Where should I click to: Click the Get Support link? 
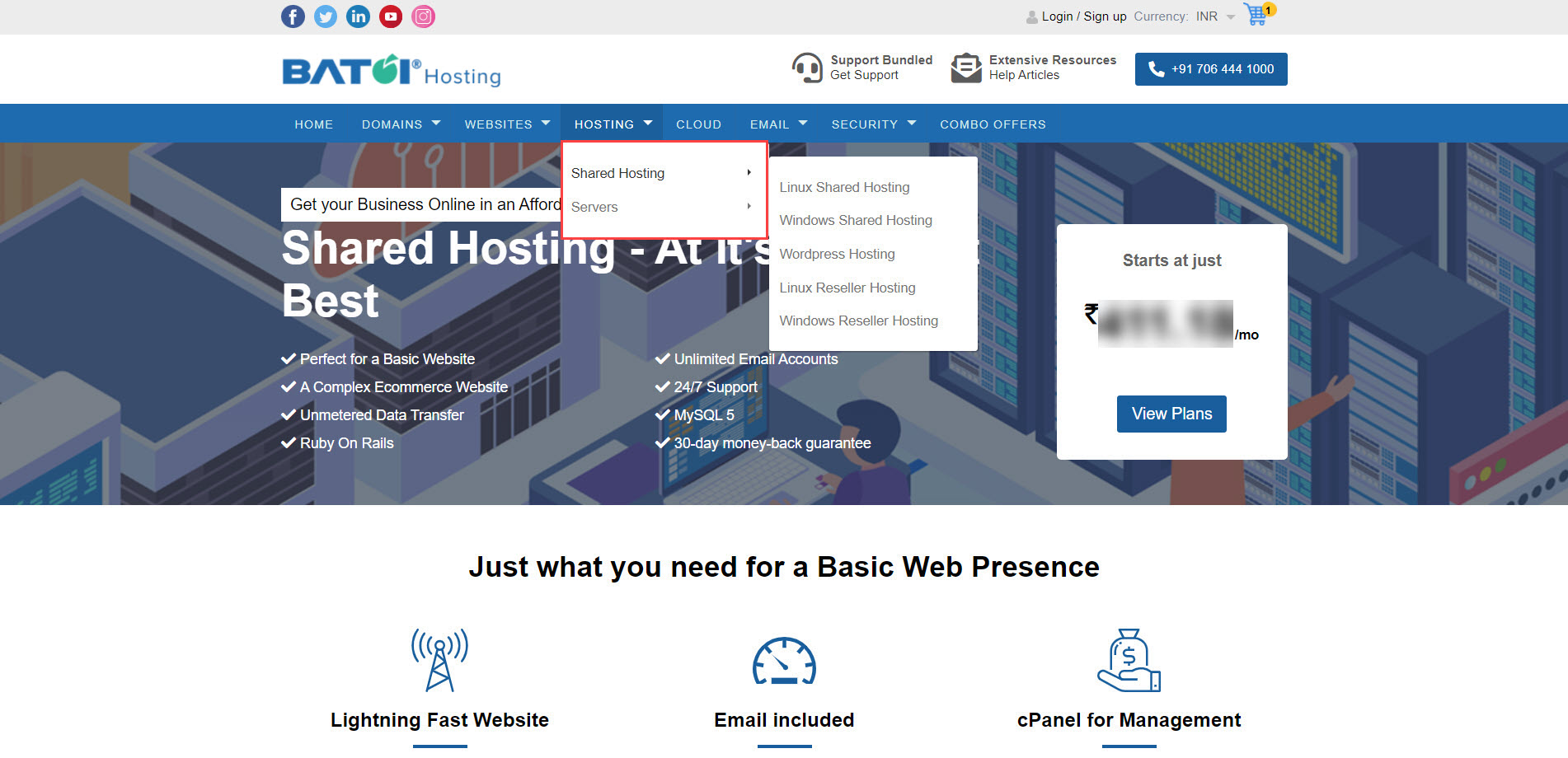864,75
